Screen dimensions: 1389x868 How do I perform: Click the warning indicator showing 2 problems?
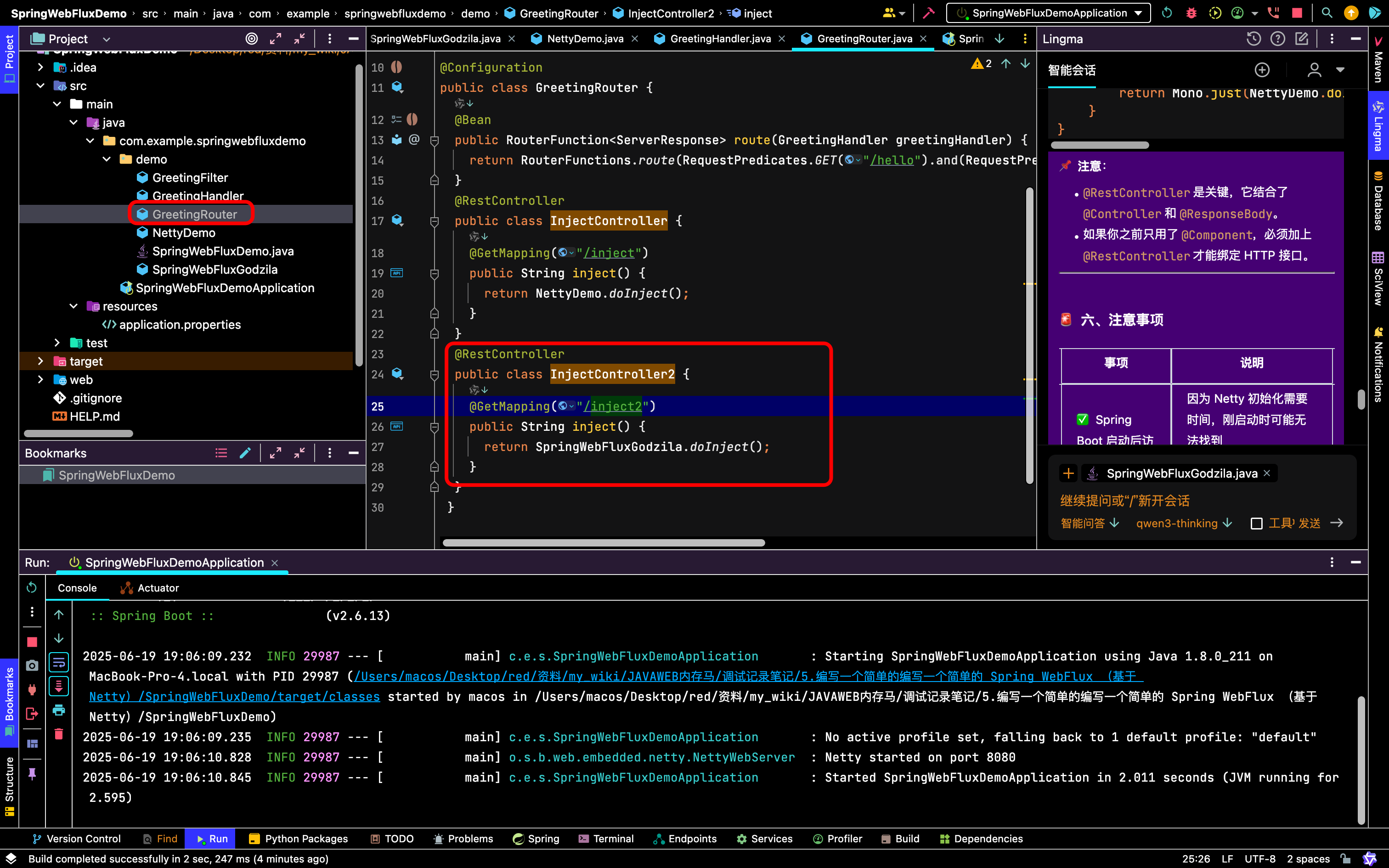pyautogui.click(x=982, y=64)
